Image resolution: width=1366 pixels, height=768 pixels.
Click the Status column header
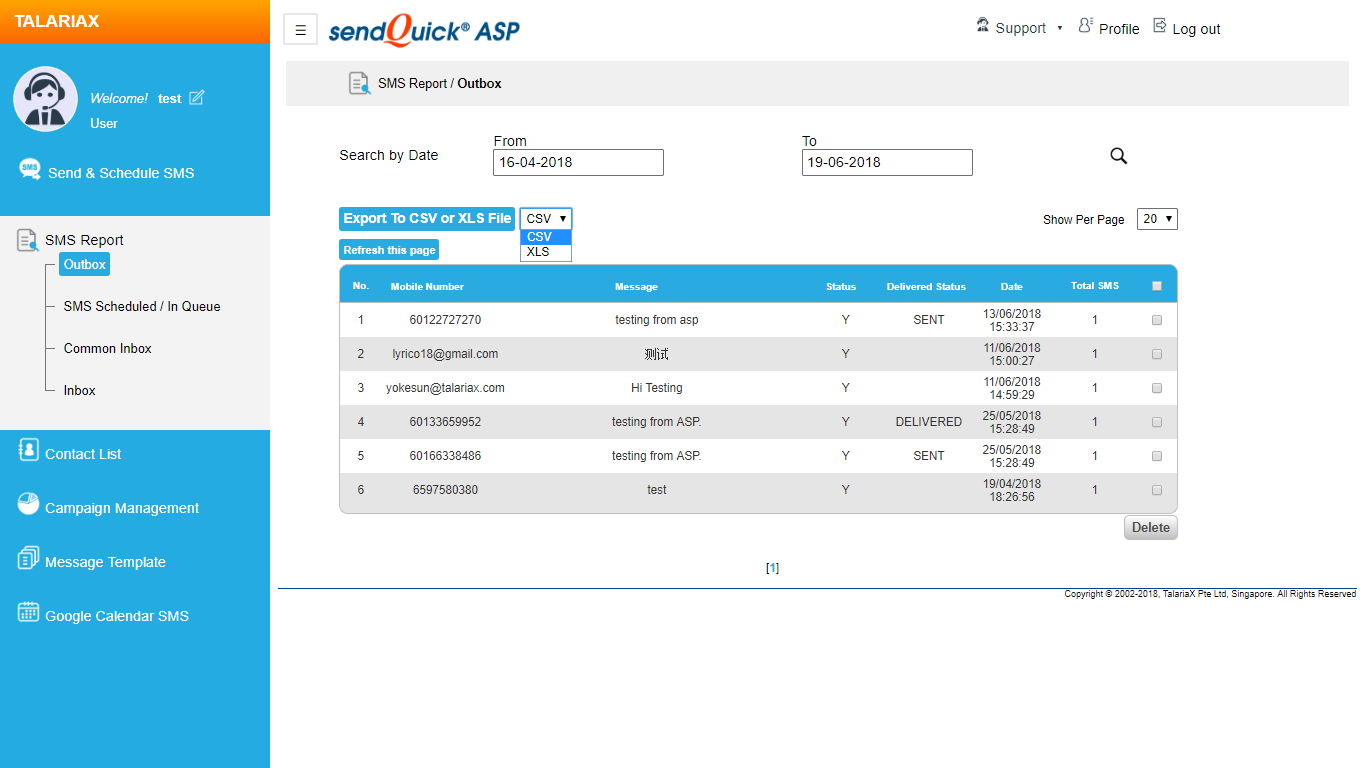pyautogui.click(x=841, y=287)
